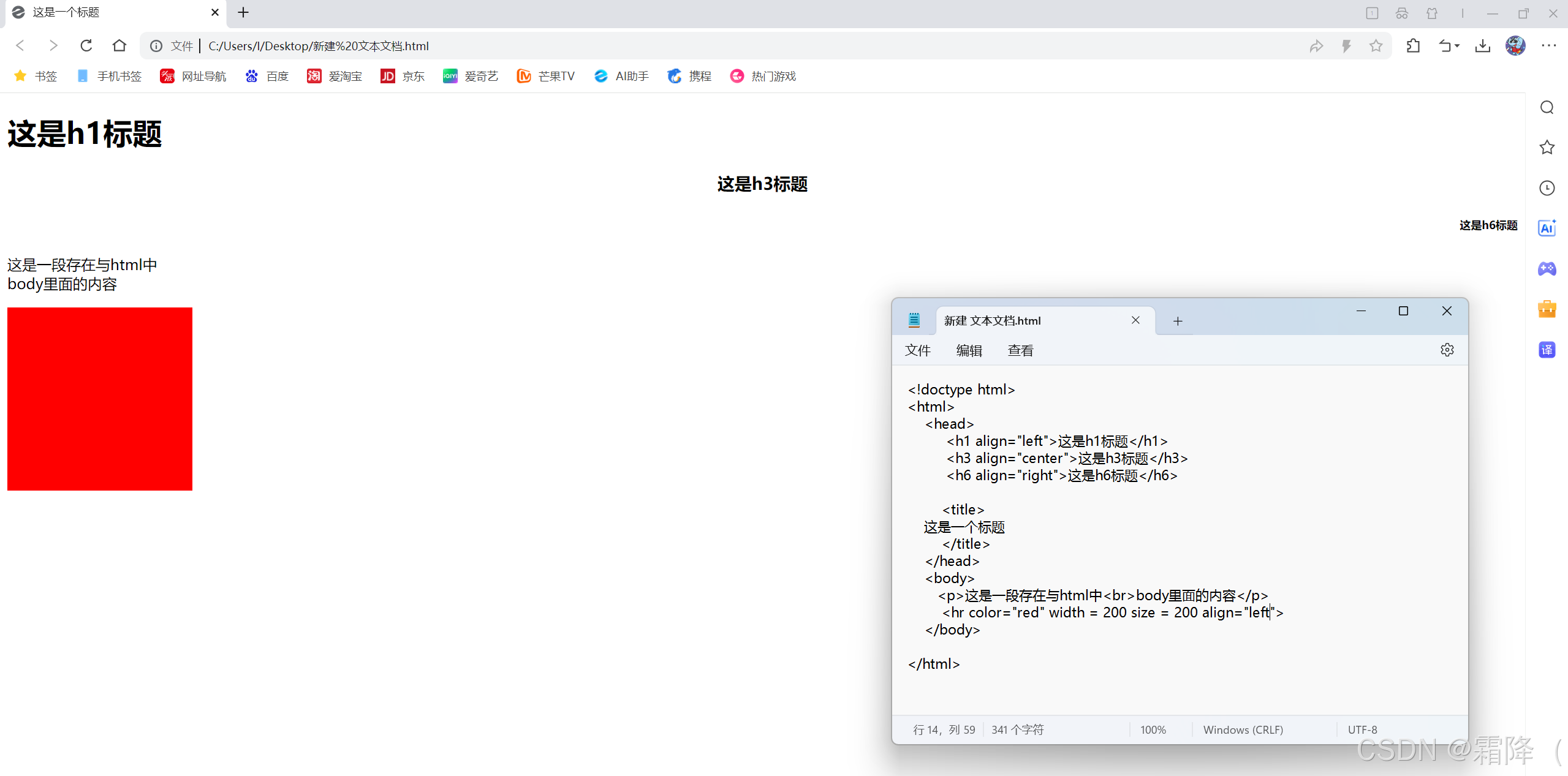
Task: Open Notepad 编辑 menu
Action: [969, 350]
